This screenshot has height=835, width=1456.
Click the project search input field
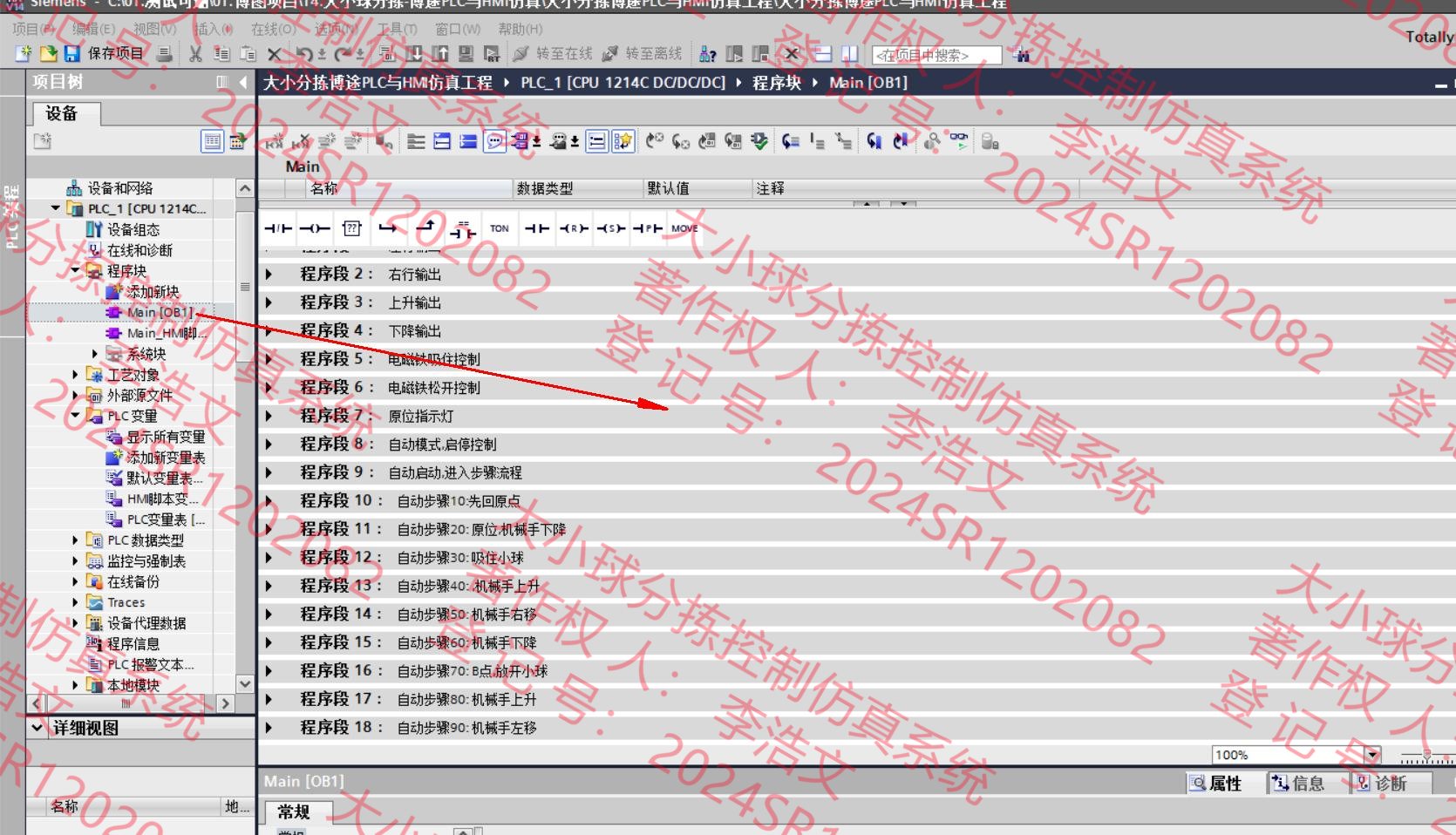point(937,55)
